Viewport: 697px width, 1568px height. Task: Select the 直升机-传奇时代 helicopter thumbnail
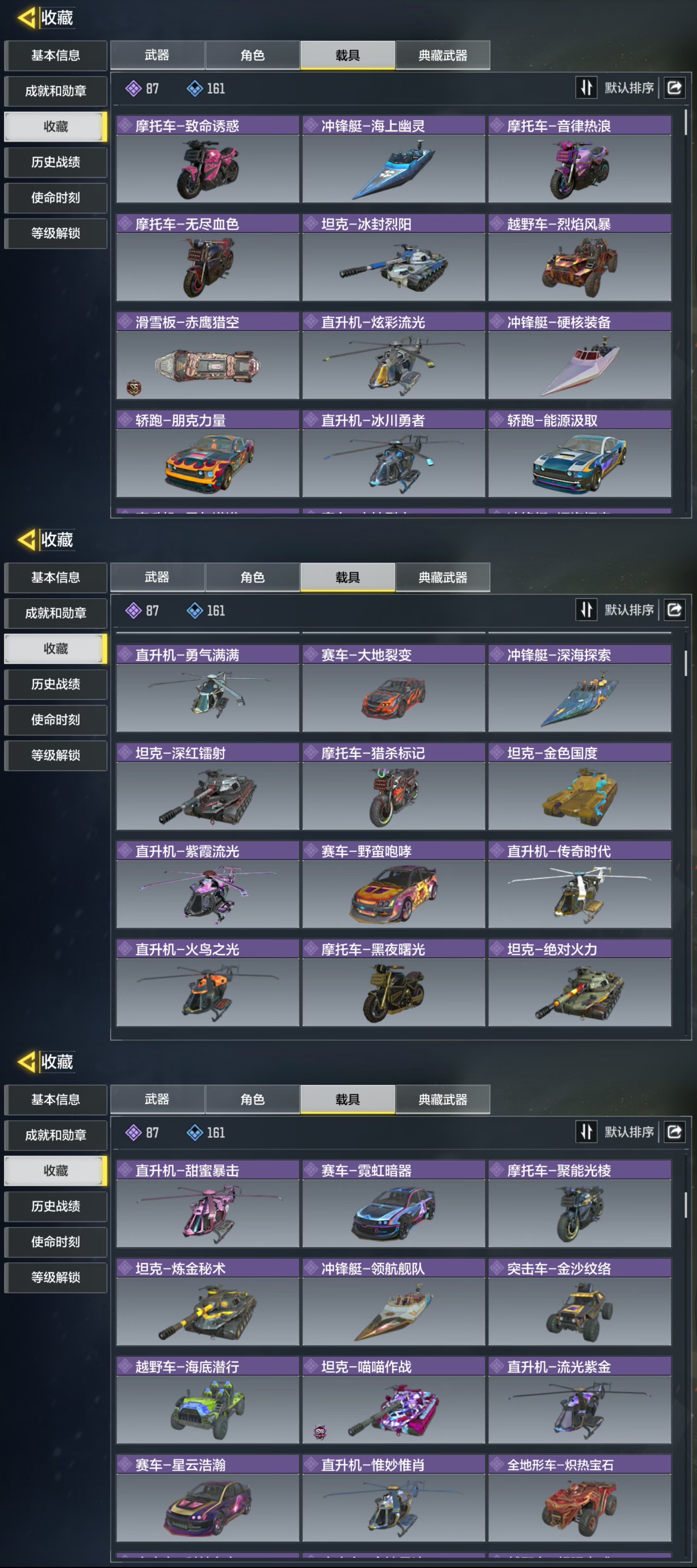pyautogui.click(x=579, y=894)
